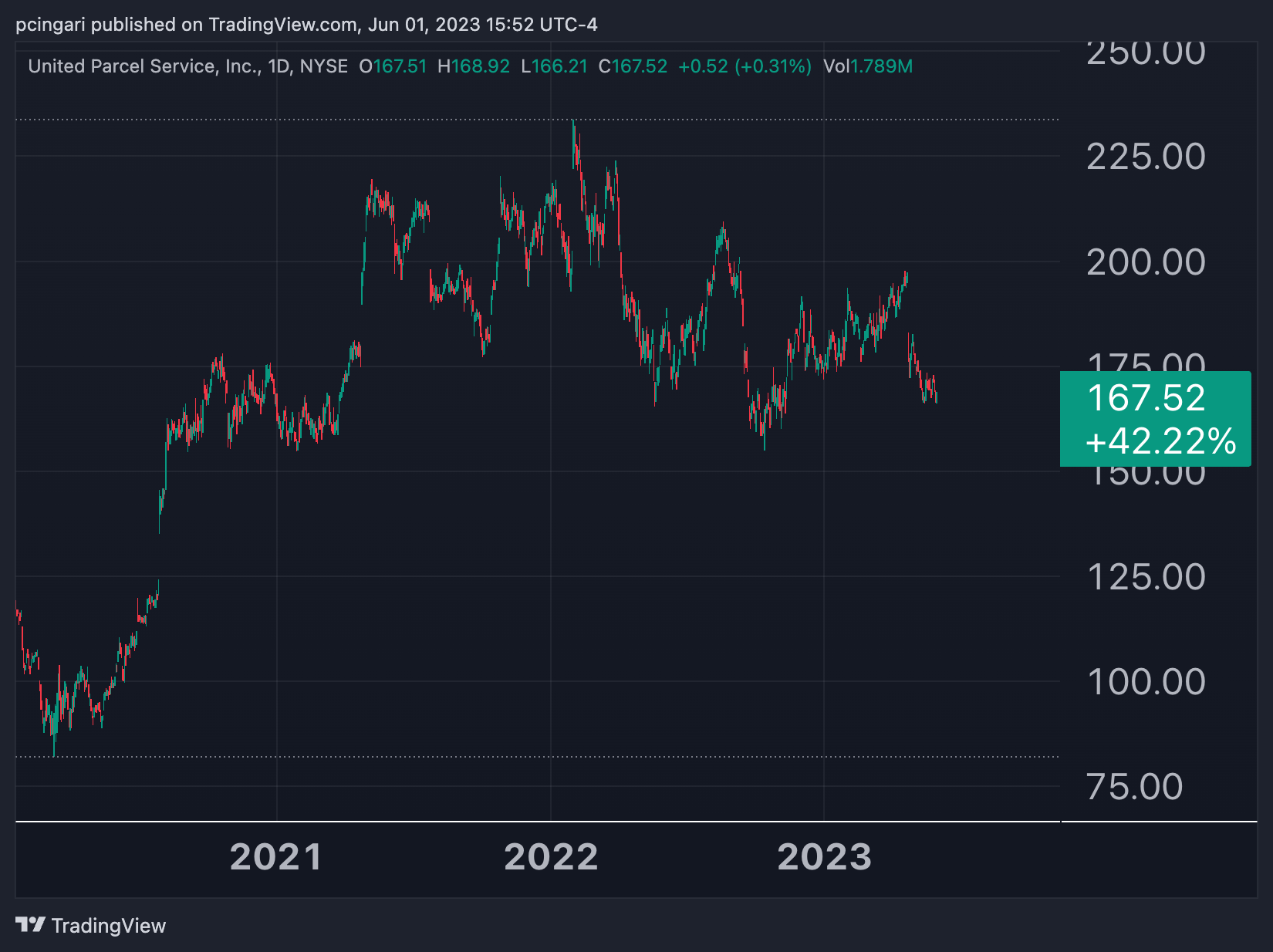Click the TradingView wordmark text

(109, 926)
